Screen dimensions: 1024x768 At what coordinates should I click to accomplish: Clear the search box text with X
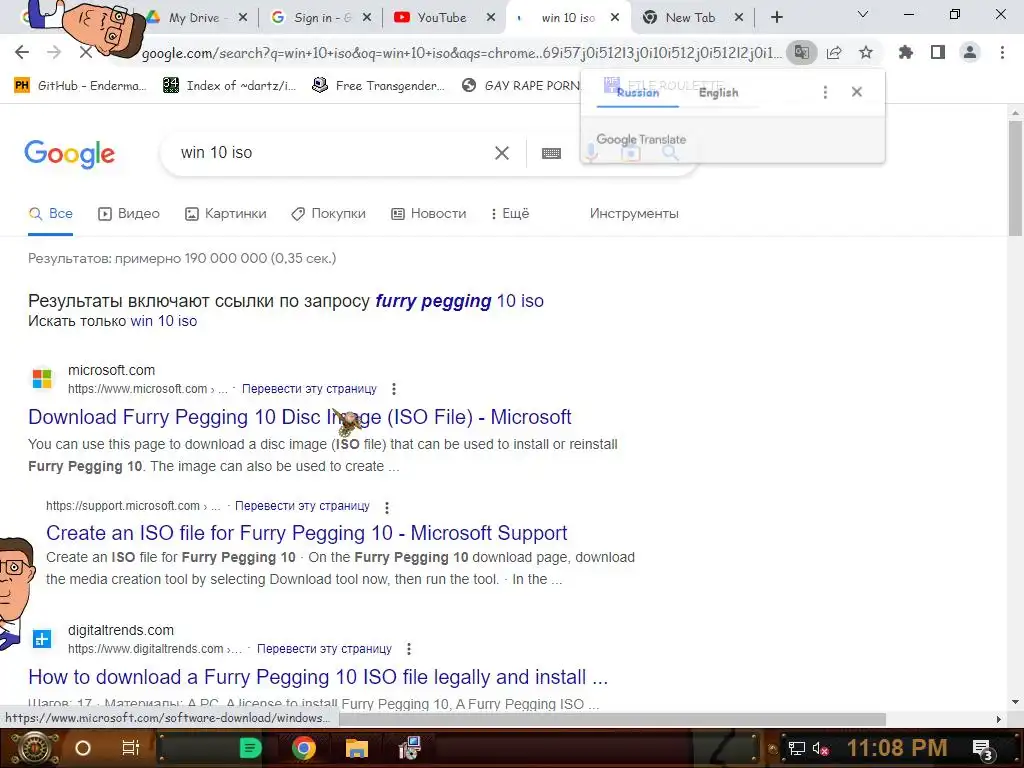pos(502,153)
